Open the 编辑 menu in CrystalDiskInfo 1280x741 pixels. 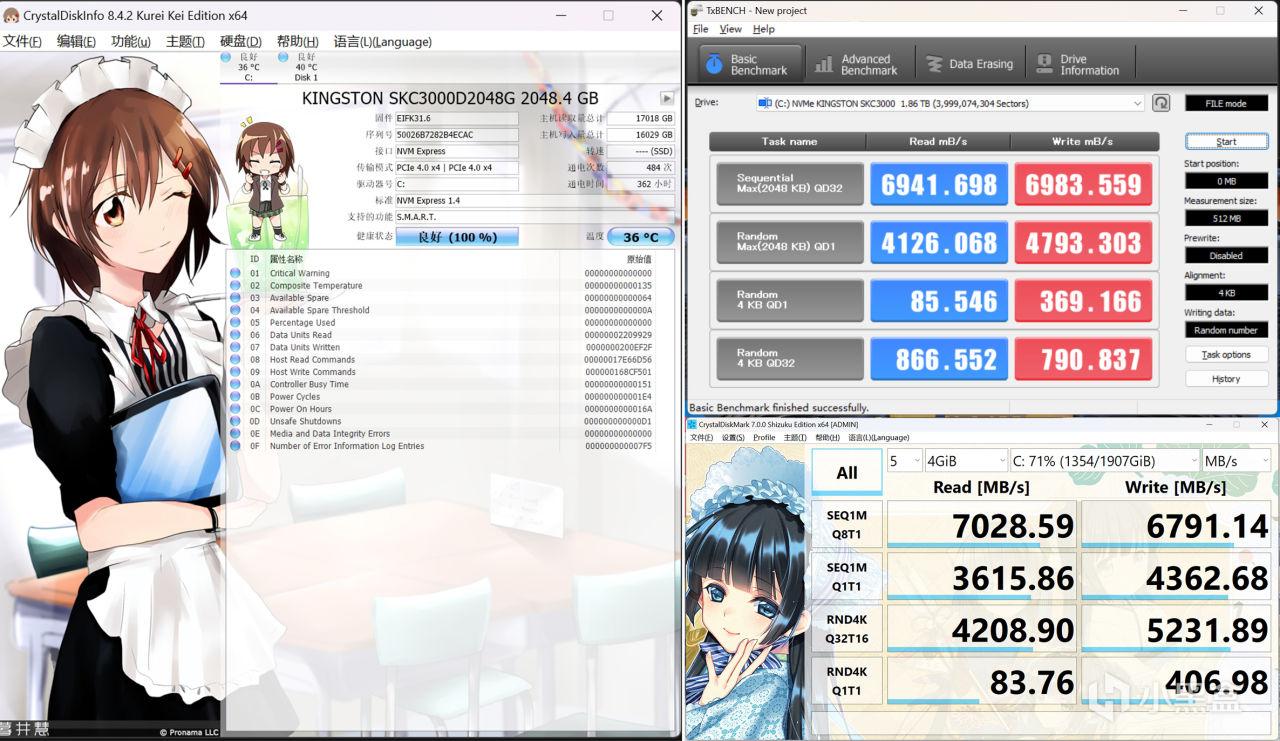76,42
